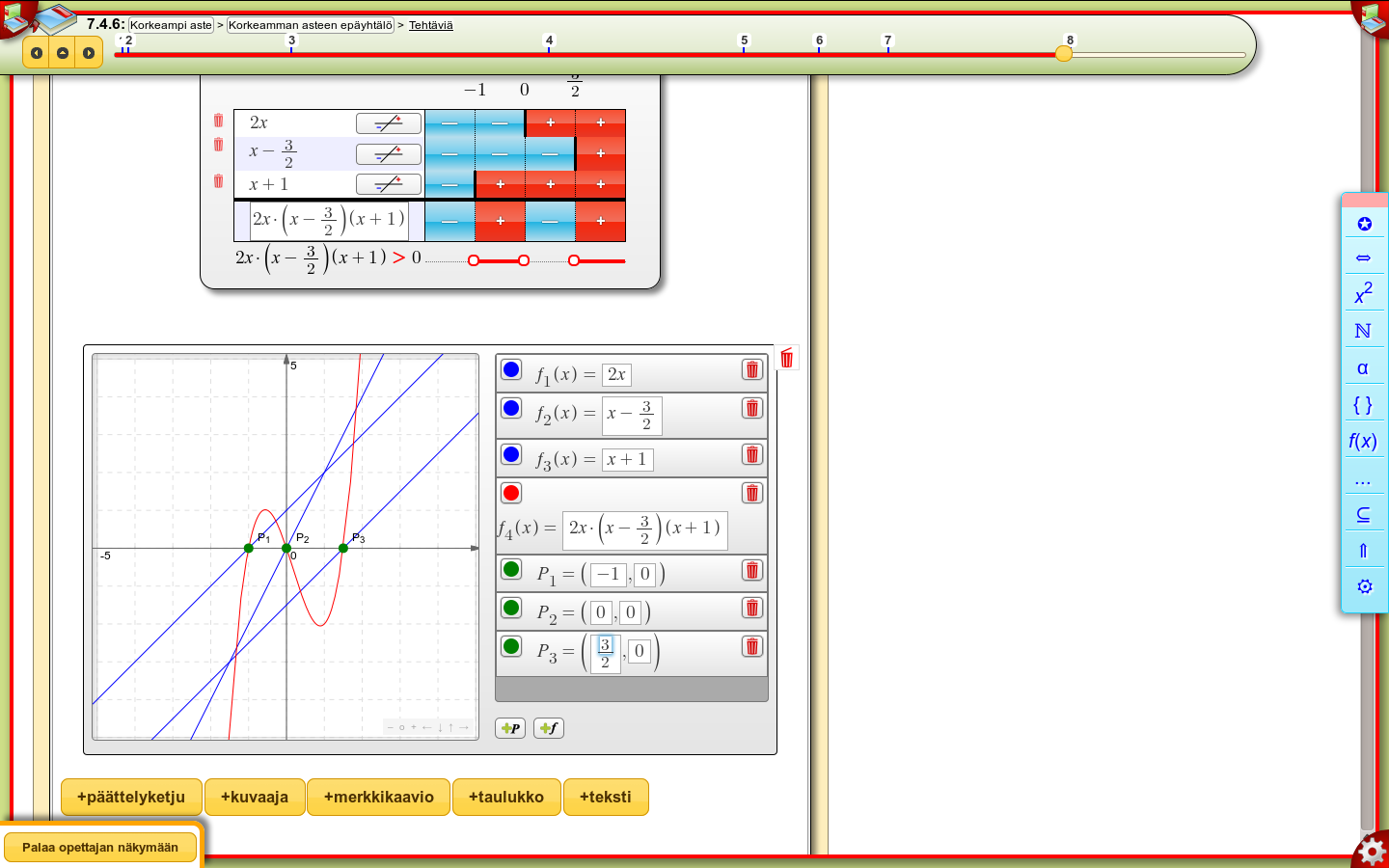Click blue color dot of f2(x)
This screenshot has width=1389, height=868.
coord(511,408)
